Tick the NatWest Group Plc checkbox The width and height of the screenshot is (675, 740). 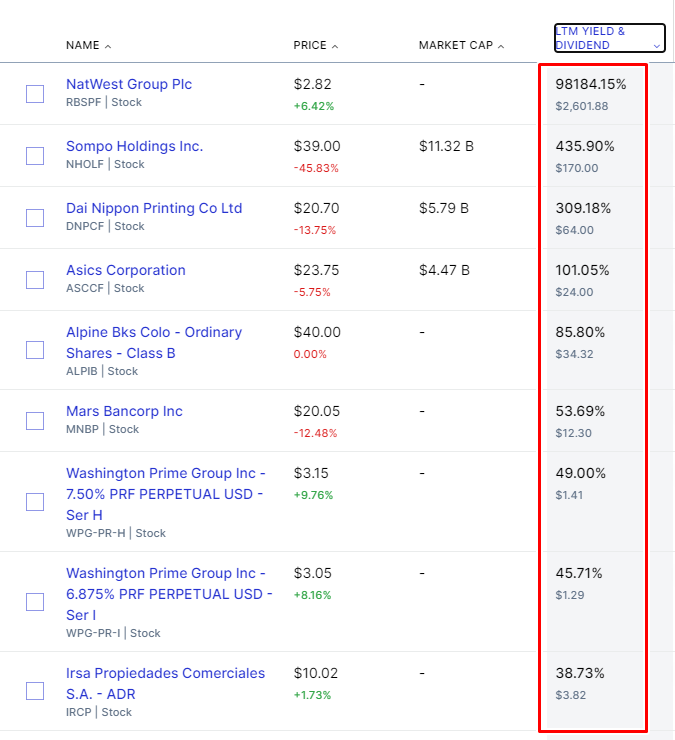pyautogui.click(x=35, y=94)
